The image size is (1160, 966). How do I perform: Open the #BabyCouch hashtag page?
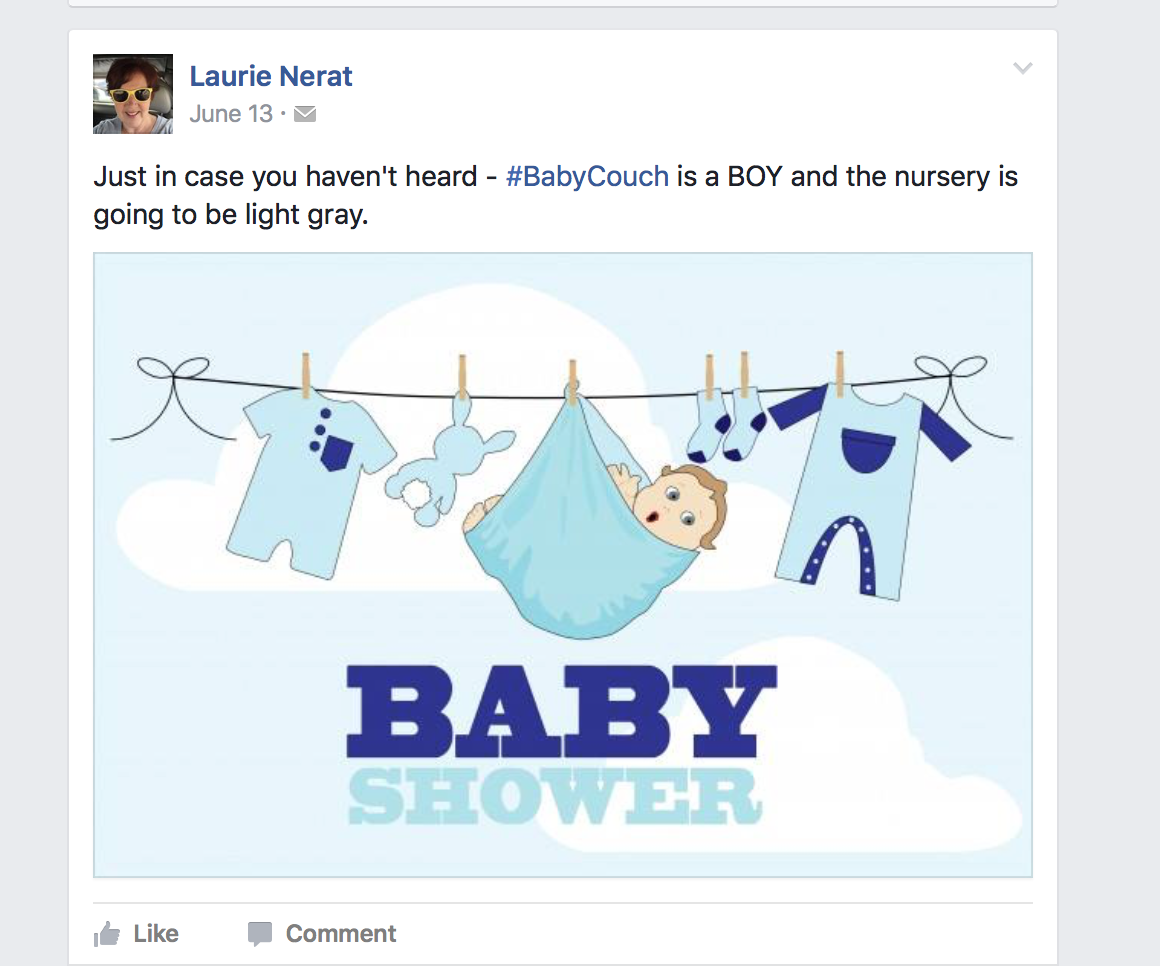(588, 176)
